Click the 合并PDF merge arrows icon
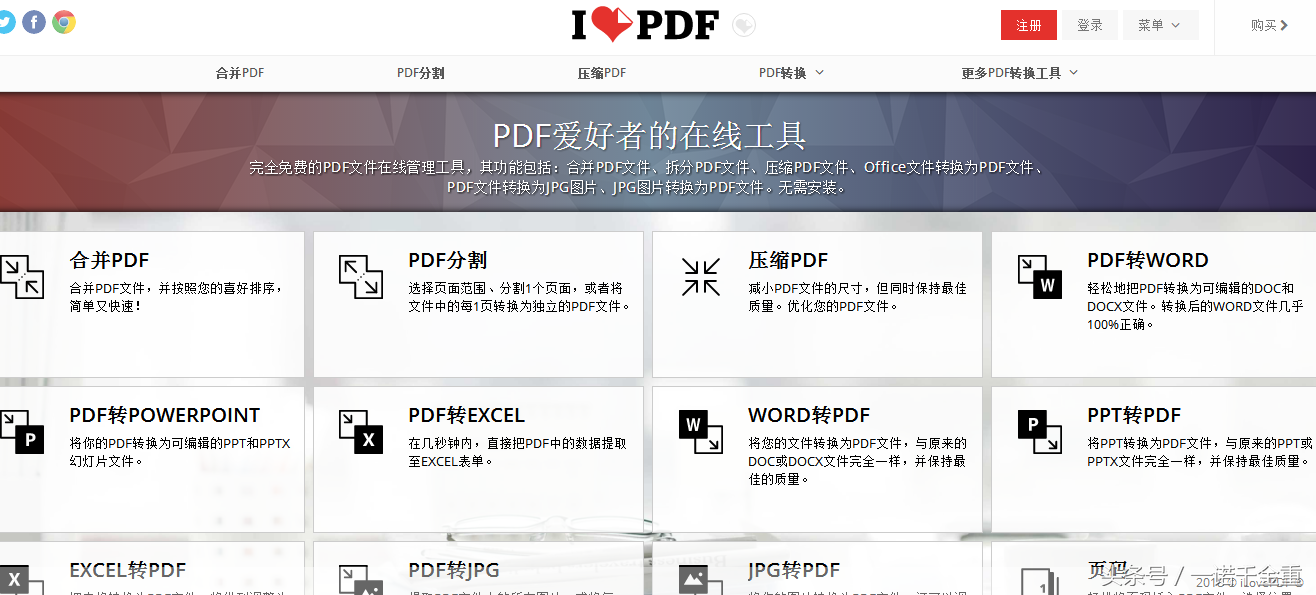This screenshot has width=1316, height=595. (x=21, y=277)
